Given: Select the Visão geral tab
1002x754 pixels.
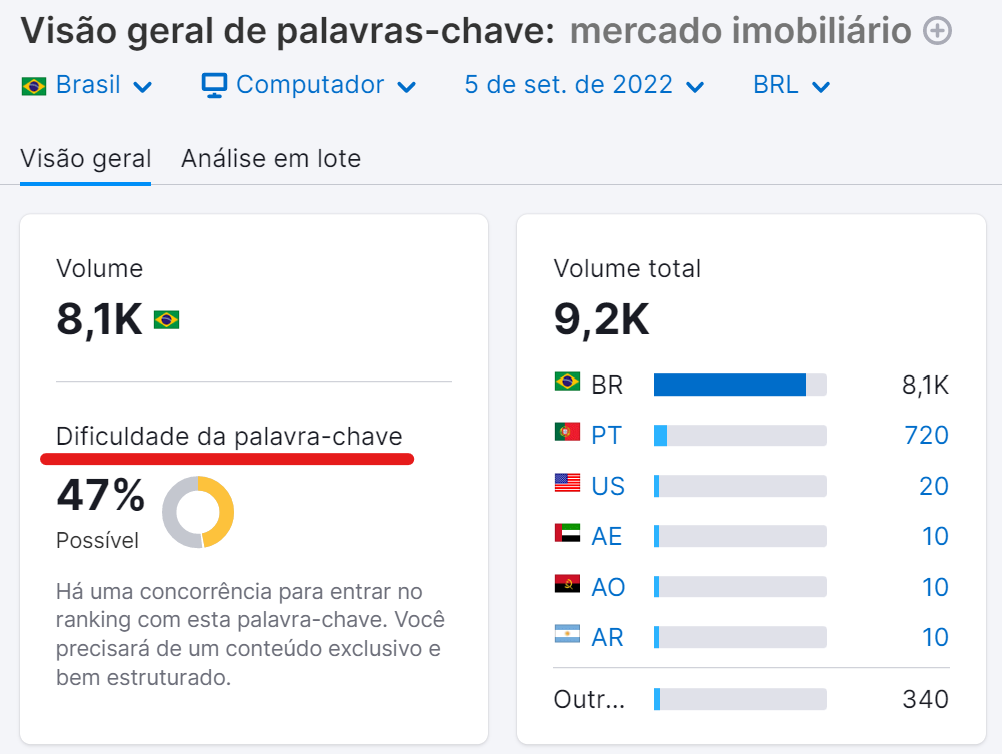Looking at the screenshot, I should (x=85, y=158).
